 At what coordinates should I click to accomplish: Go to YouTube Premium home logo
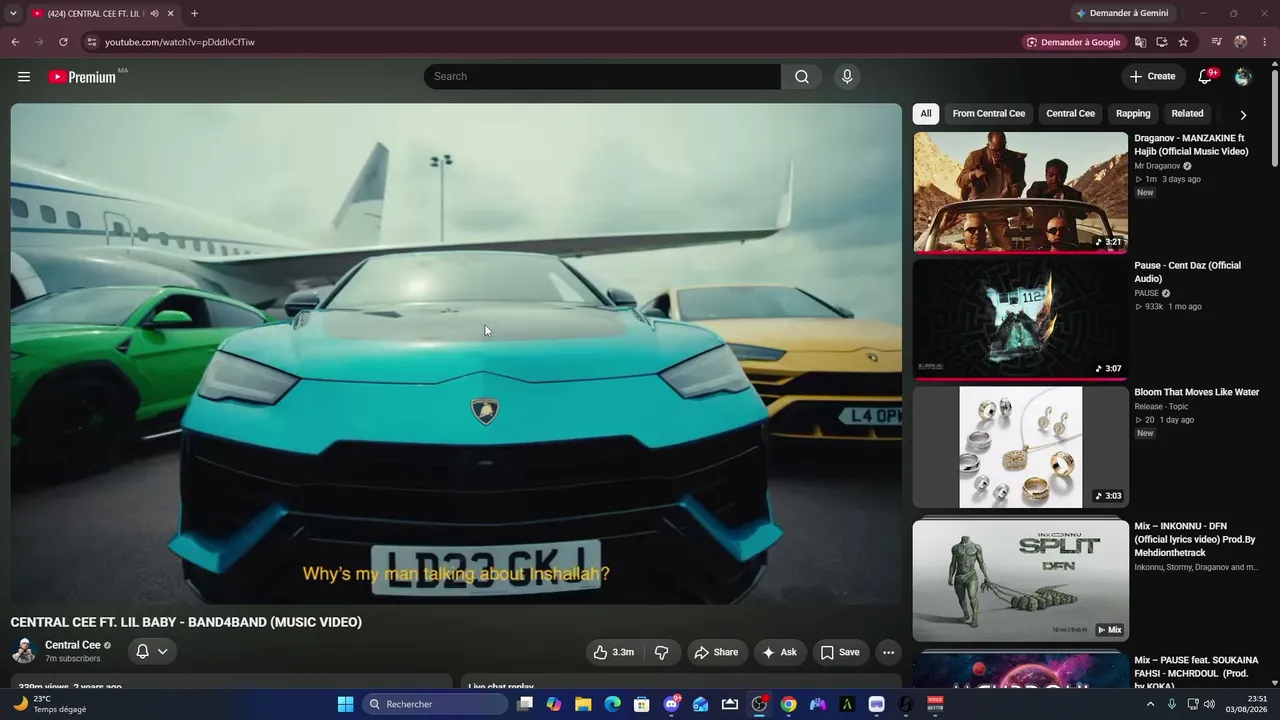82,77
